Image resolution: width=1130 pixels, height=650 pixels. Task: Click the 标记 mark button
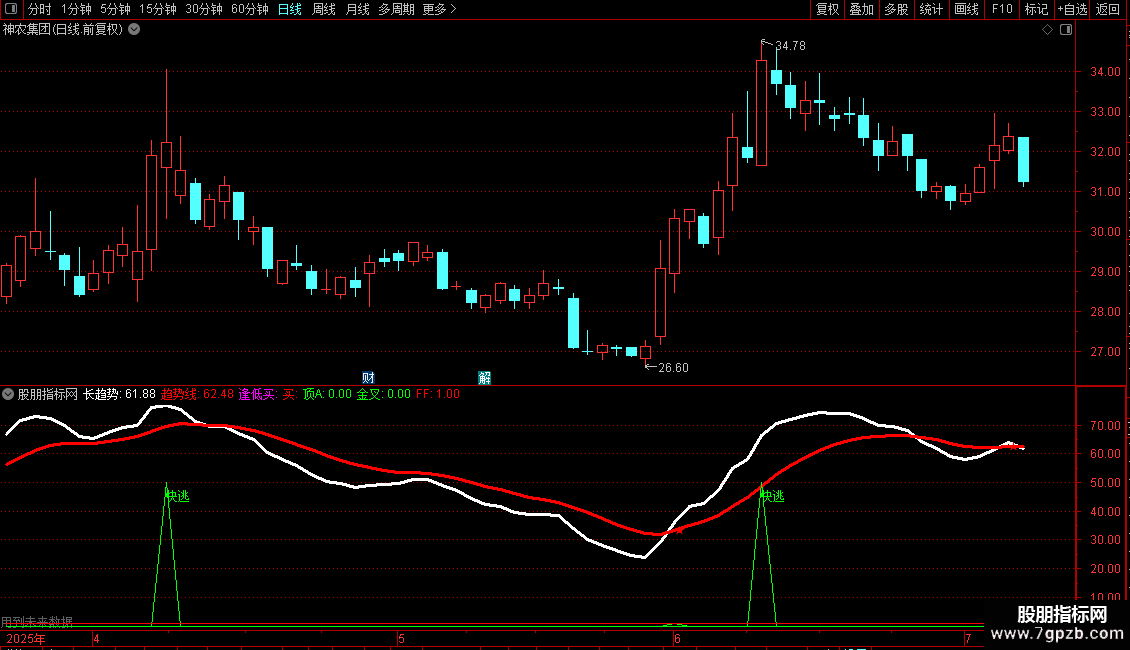click(1036, 9)
